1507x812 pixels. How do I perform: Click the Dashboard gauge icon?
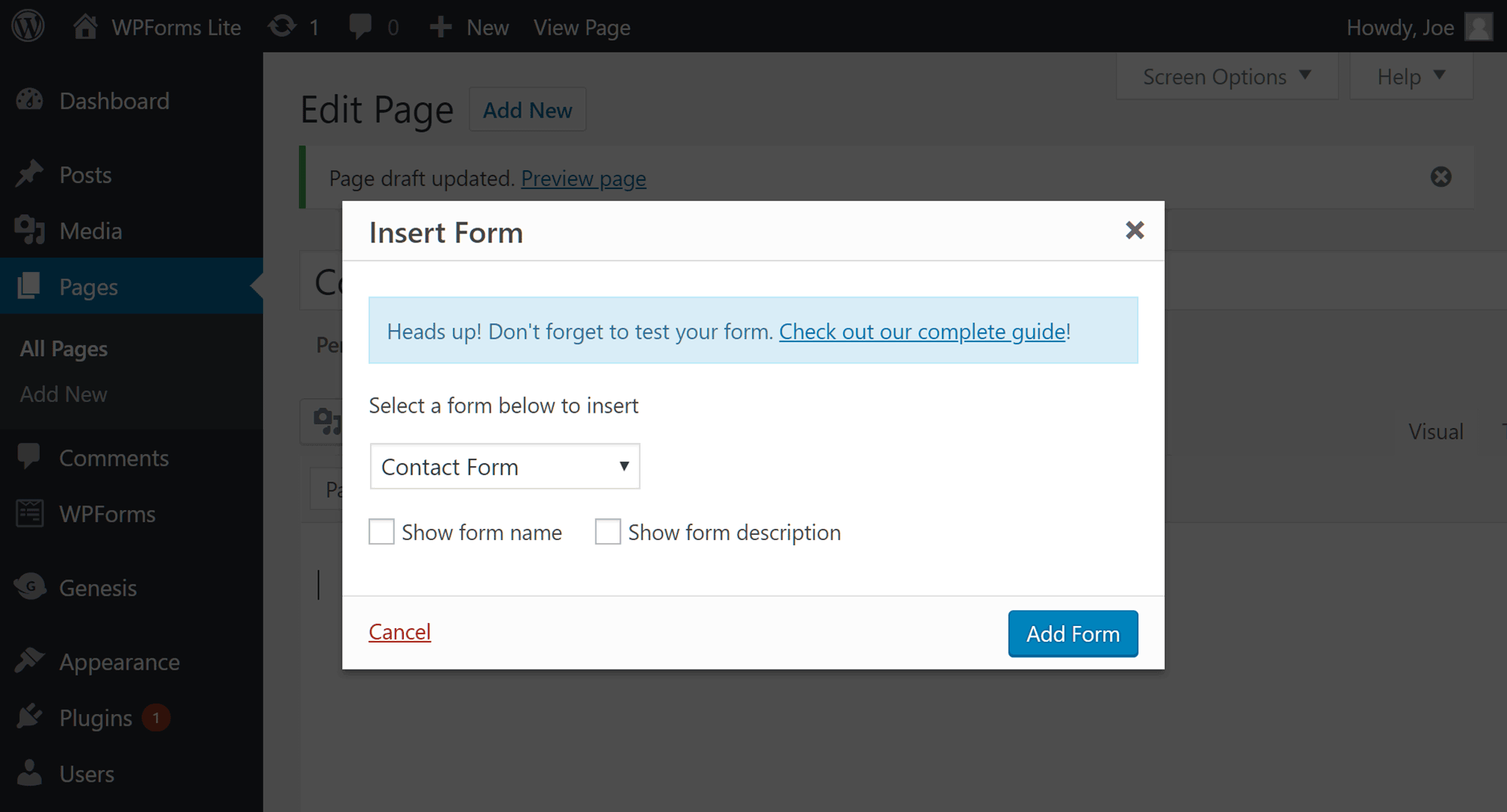click(x=30, y=100)
